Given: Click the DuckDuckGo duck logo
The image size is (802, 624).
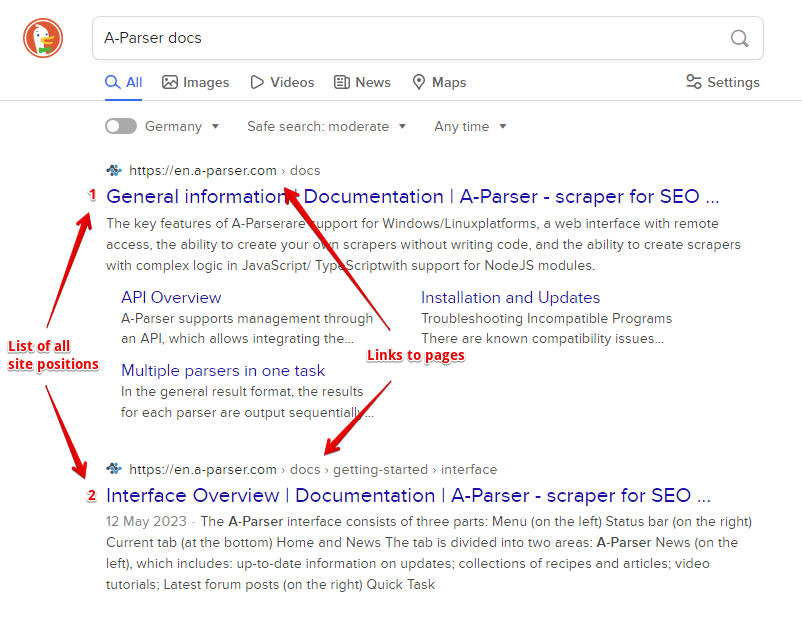Looking at the screenshot, I should [43, 38].
